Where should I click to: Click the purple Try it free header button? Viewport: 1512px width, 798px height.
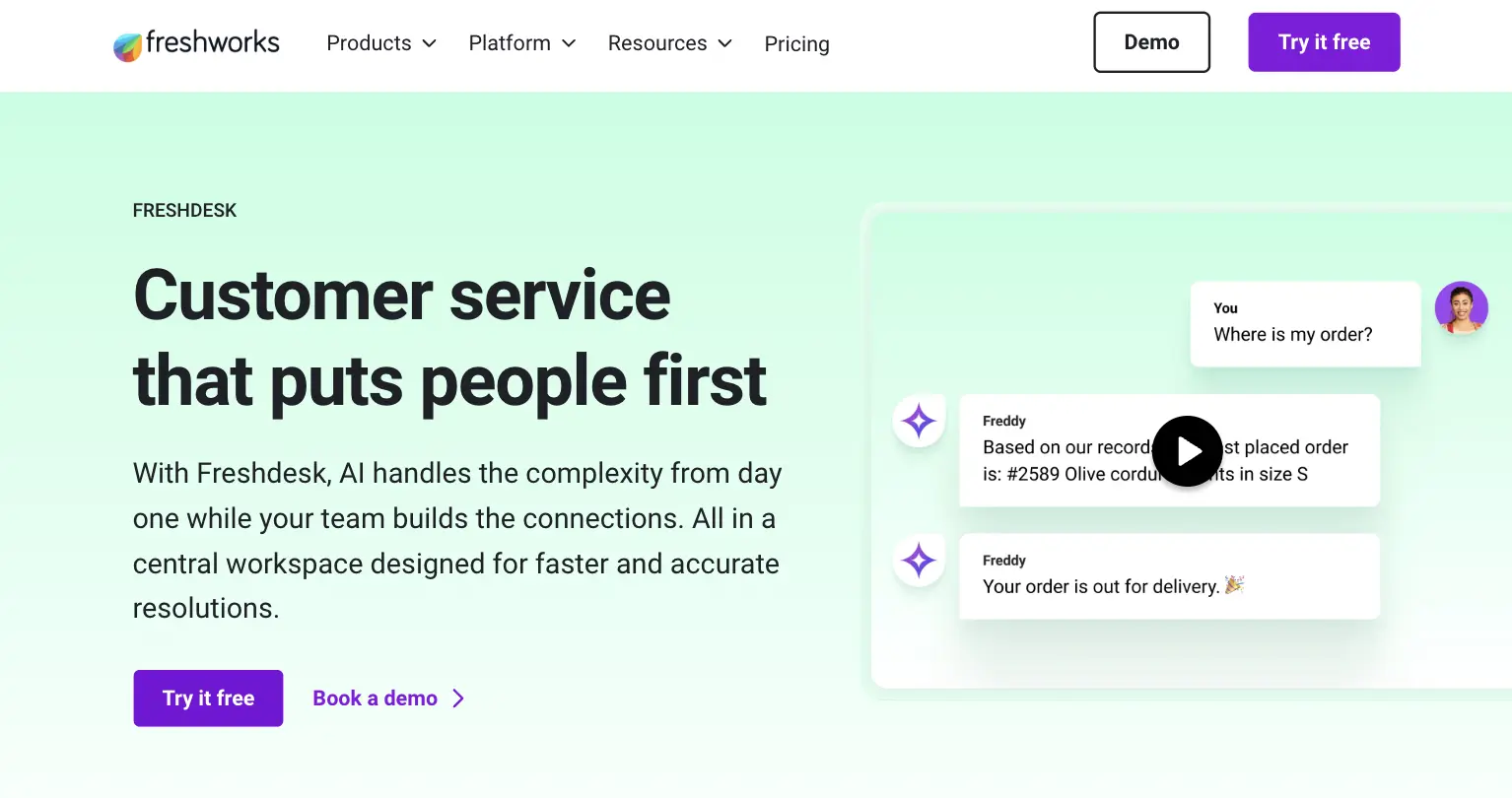tap(1324, 41)
